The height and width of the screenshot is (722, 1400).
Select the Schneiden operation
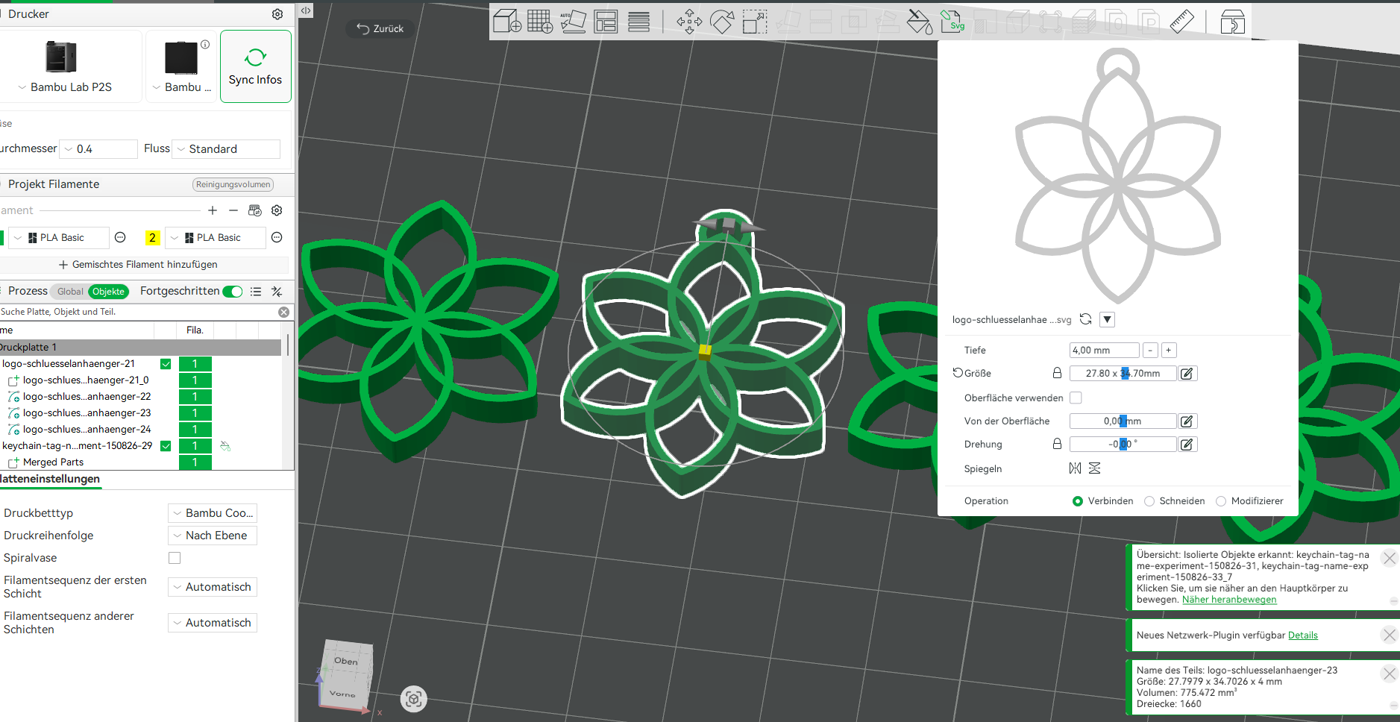pyautogui.click(x=1149, y=501)
